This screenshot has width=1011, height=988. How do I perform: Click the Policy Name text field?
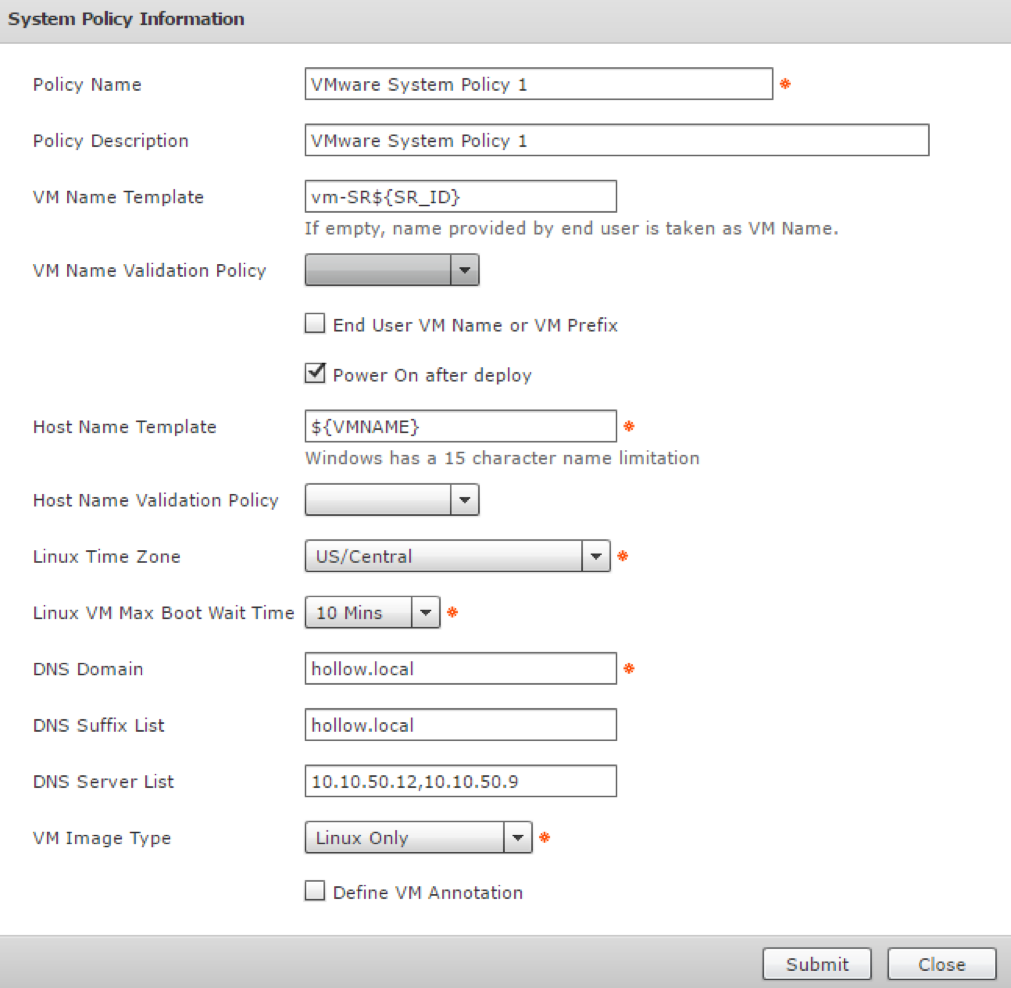538,85
